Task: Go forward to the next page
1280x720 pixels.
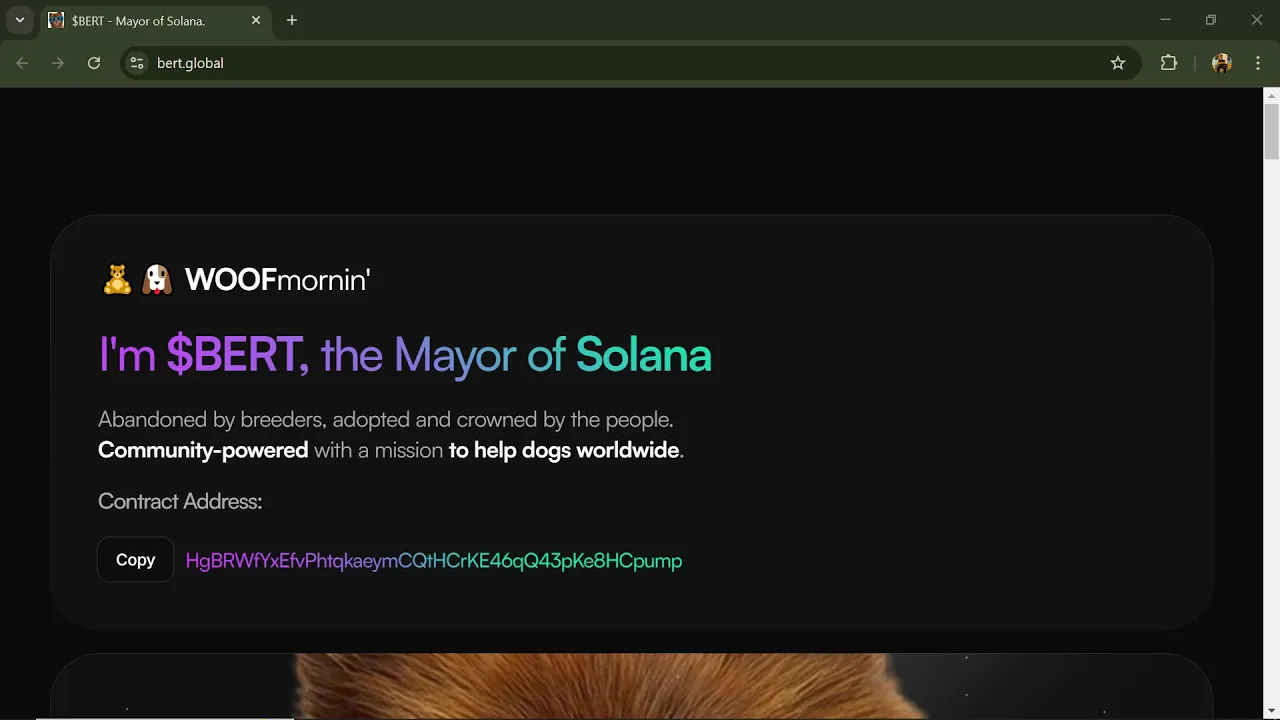Action: pos(58,63)
